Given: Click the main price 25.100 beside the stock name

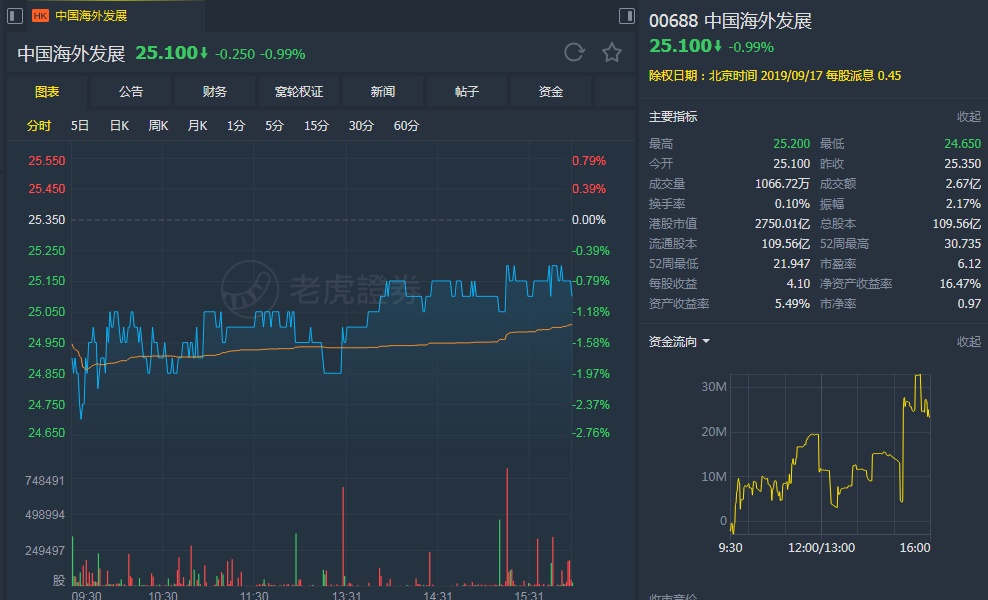Looking at the screenshot, I should pyautogui.click(x=167, y=53).
